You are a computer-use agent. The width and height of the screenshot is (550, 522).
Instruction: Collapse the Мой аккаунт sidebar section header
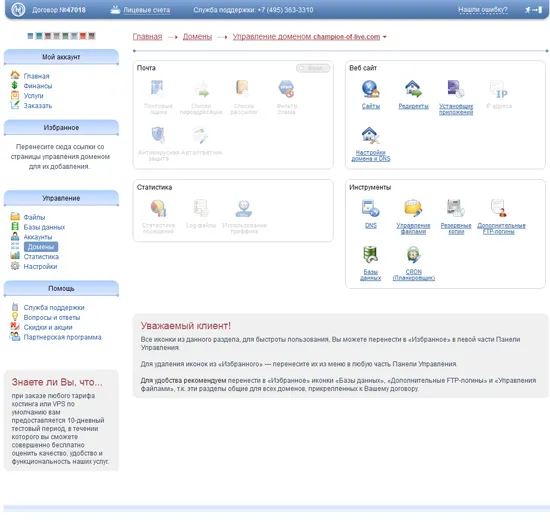(x=61, y=57)
